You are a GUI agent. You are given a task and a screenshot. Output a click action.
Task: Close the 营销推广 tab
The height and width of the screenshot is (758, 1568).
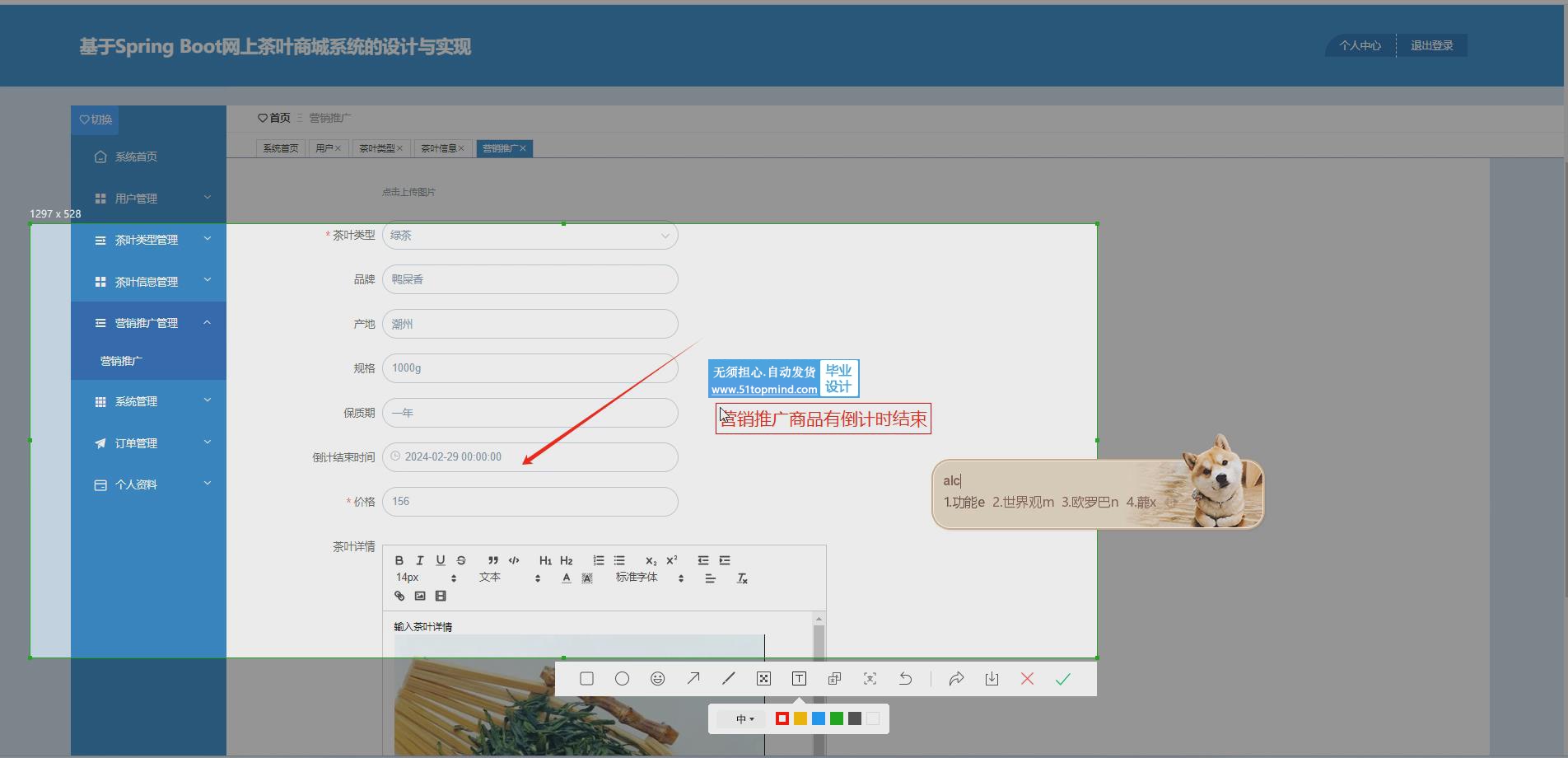tap(523, 148)
